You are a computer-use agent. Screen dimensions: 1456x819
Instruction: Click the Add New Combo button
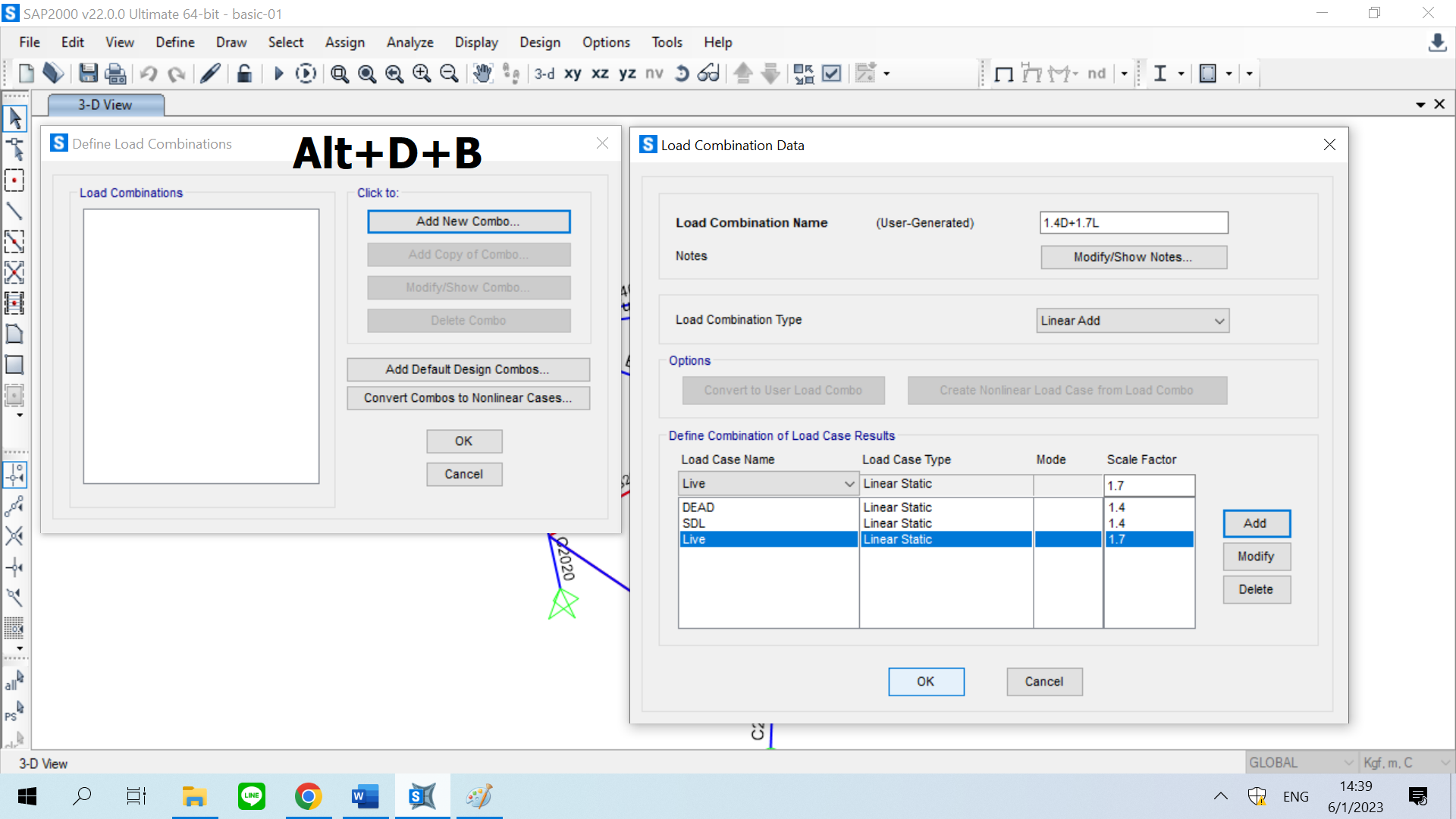pos(469,221)
